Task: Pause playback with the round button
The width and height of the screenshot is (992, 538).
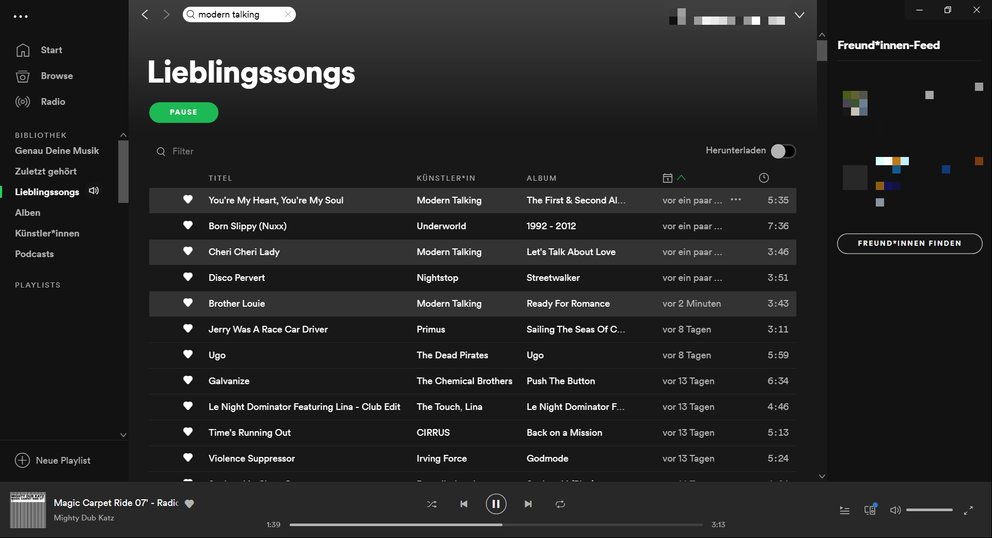Action: (496, 504)
